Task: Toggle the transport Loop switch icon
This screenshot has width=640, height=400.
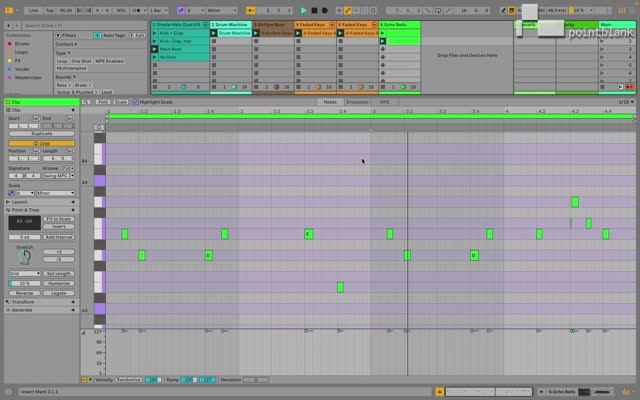Action: tap(437, 10)
